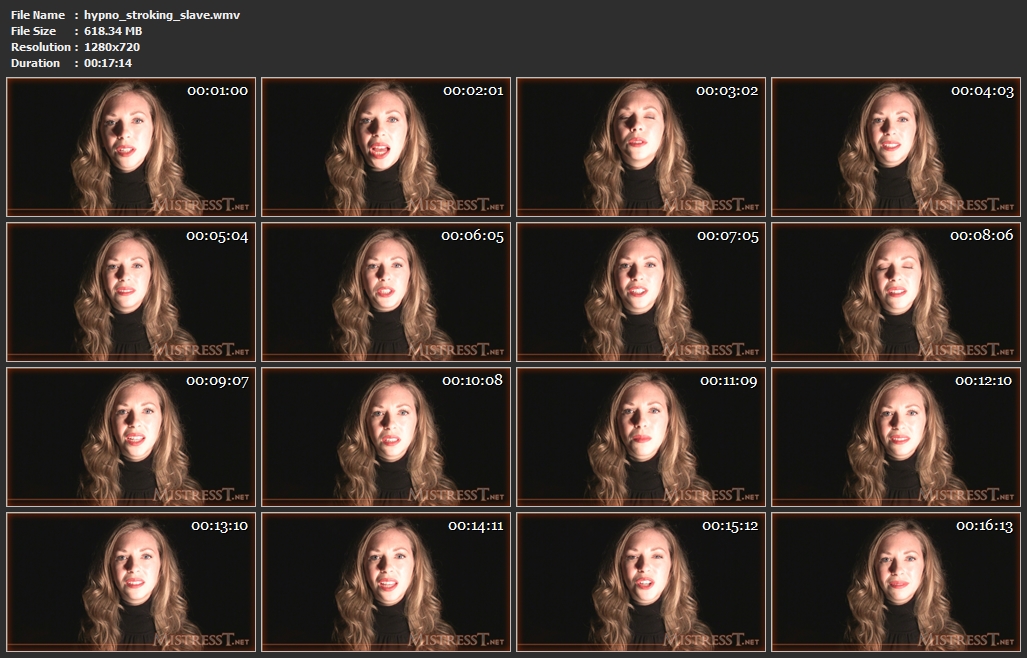
Task: Select the 00:06:05 thumbnail
Action: coord(386,292)
